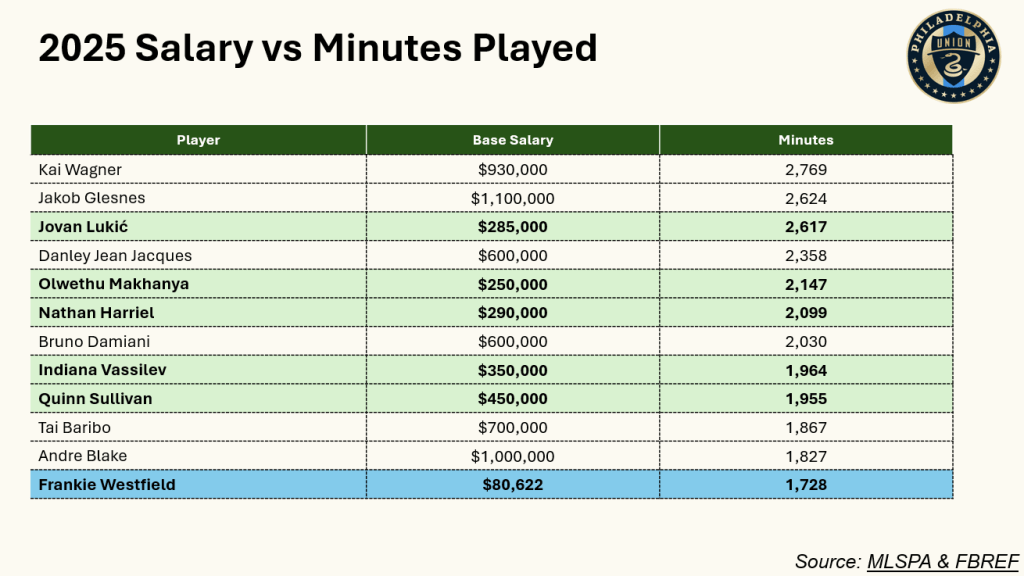Select Nathan Harriel's $290,000 salary
1024x576 pixels.
[x=512, y=313]
